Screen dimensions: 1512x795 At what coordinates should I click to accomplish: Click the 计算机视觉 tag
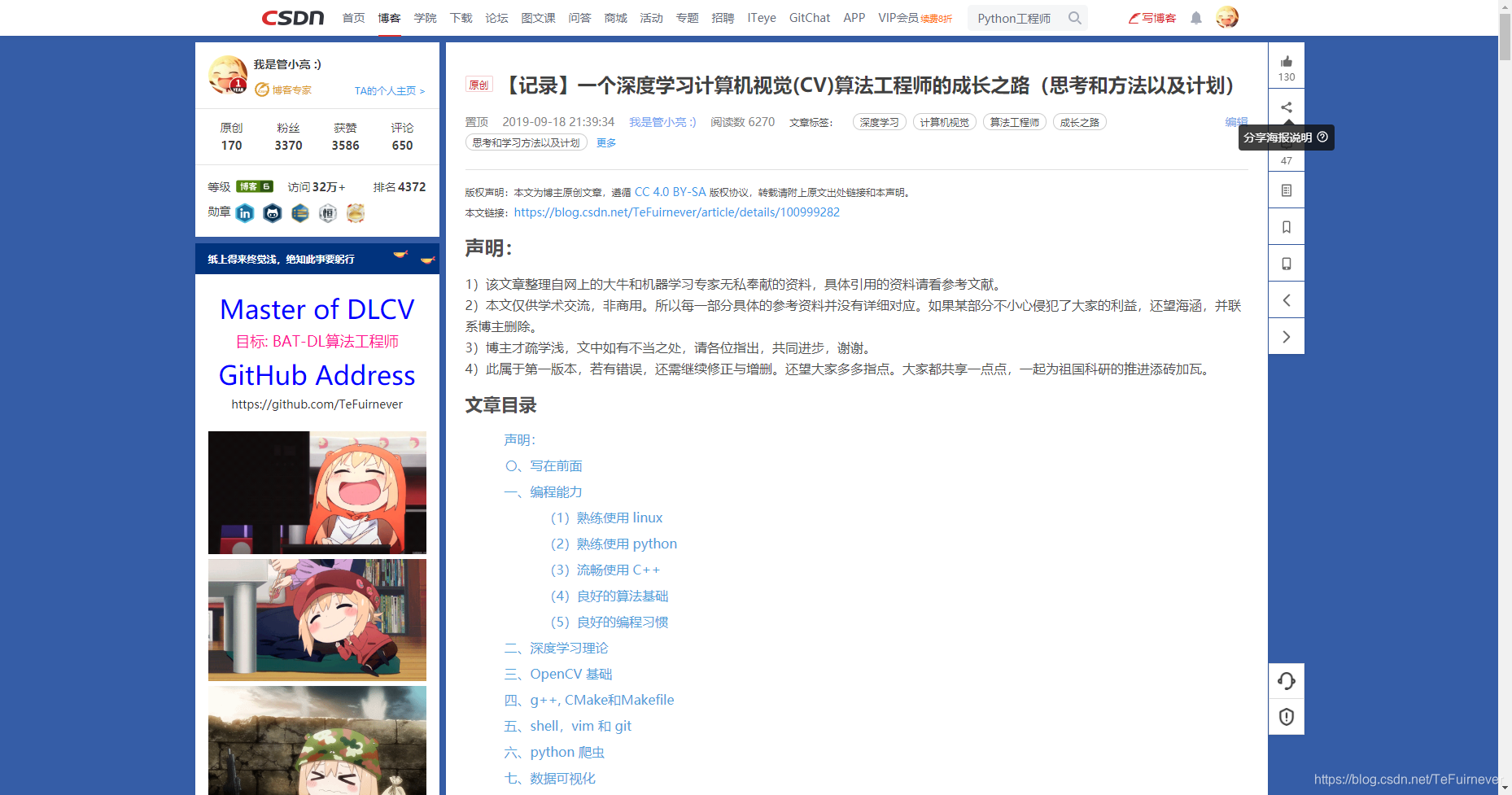[x=944, y=122]
